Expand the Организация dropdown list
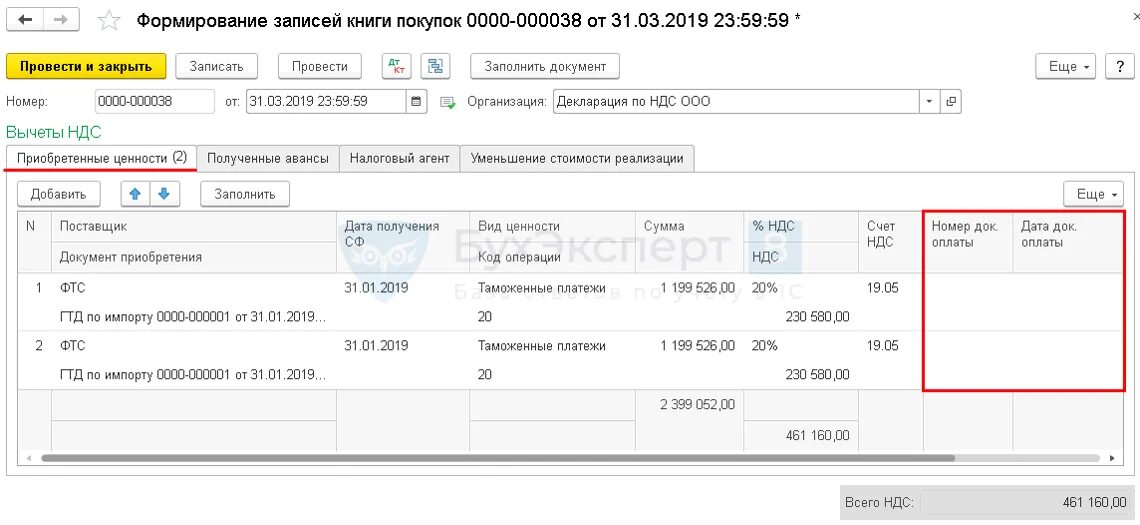The image size is (1140, 525). click(x=930, y=101)
